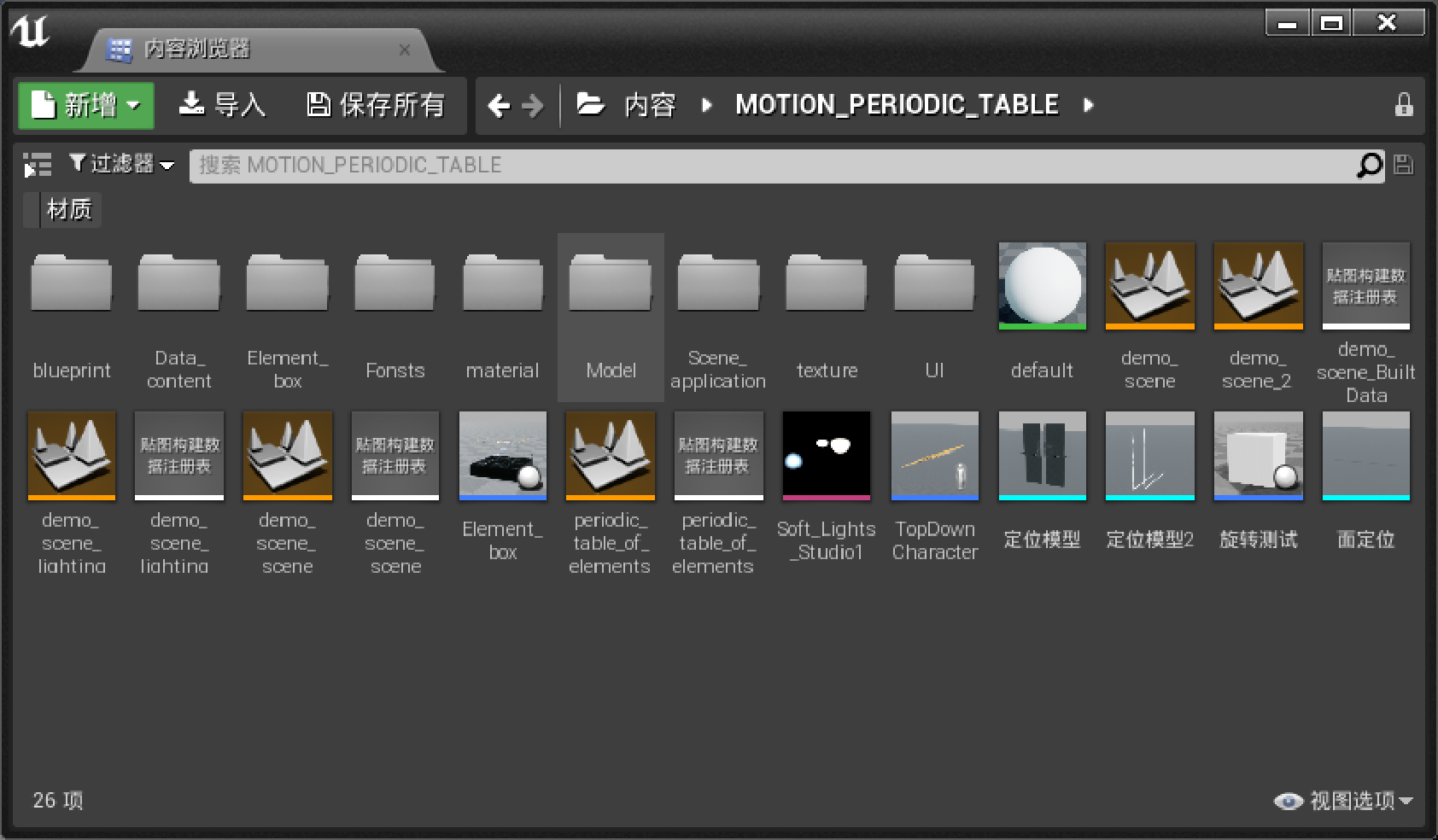Toggle the content browser lock

(1404, 105)
